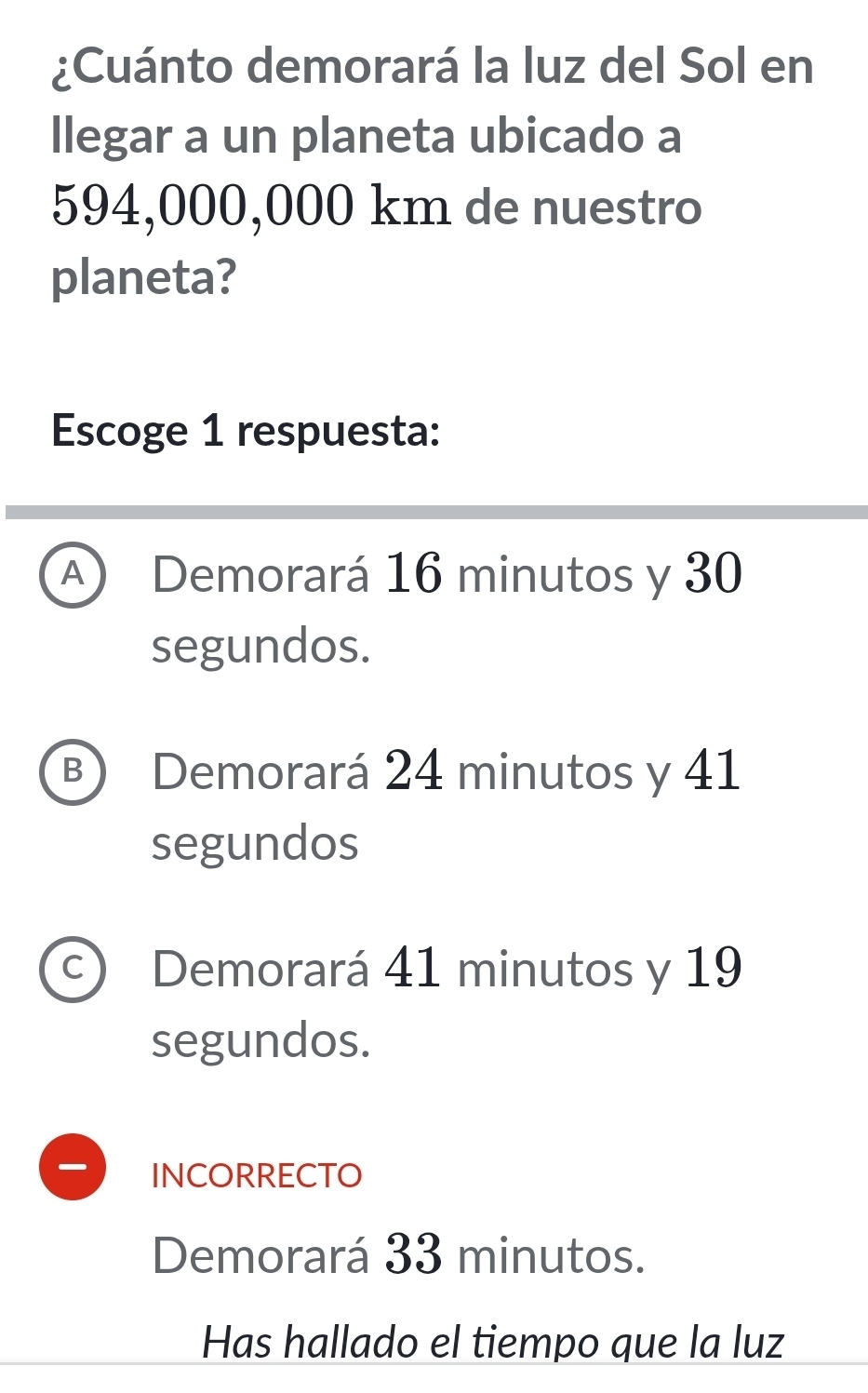Pick answer text "24 minutos y 41 segundos"
The image size is (868, 1393).
[447, 806]
